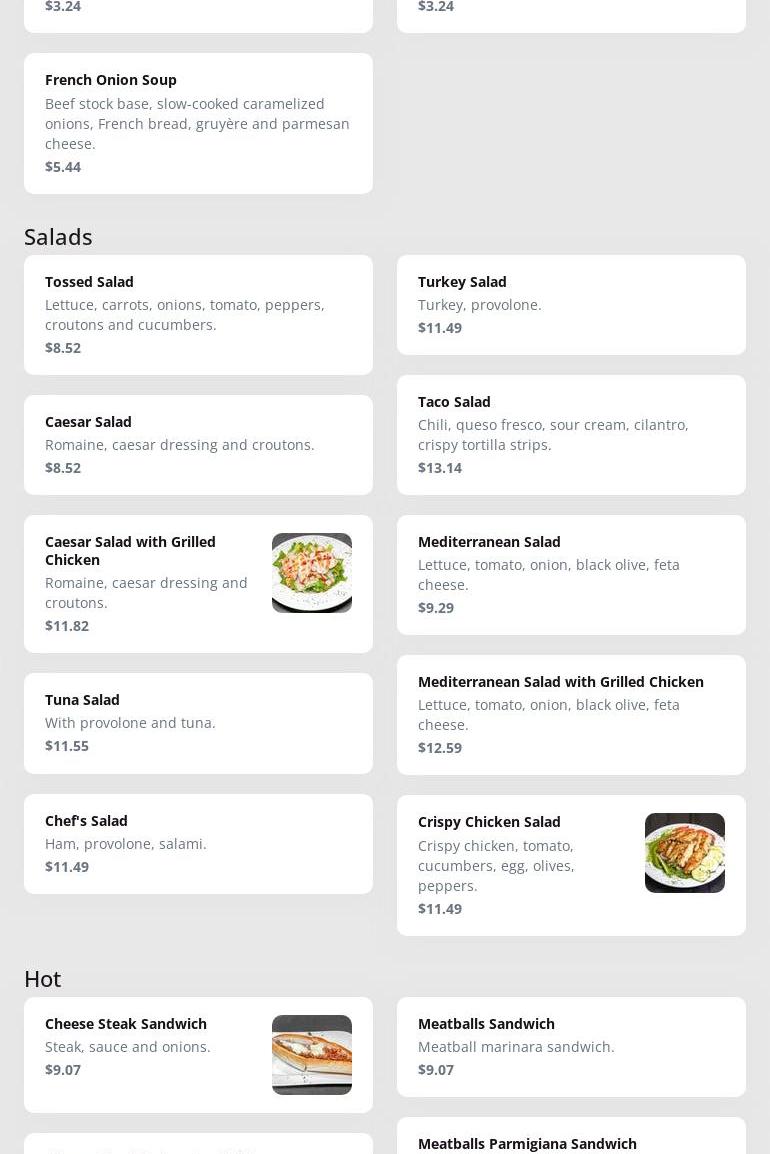Select Mediterranean Salad with Grilled Chicken
770x1154 pixels.
571,714
